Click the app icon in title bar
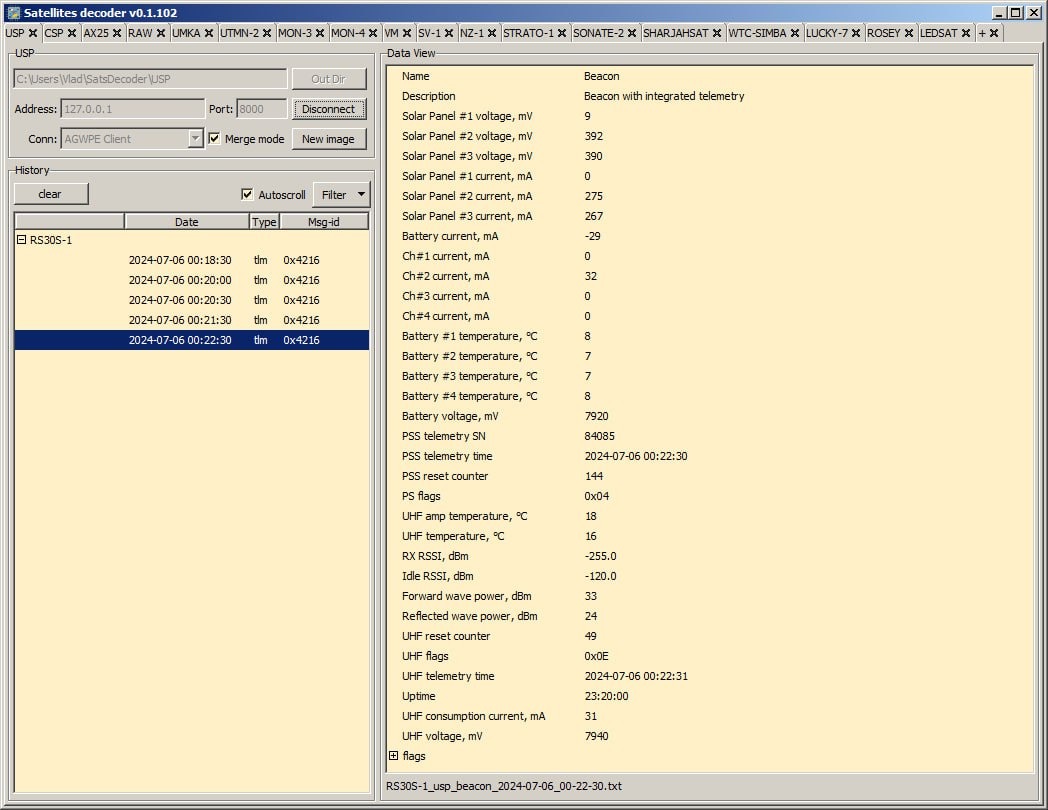Image resolution: width=1048 pixels, height=810 pixels. [x=13, y=12]
